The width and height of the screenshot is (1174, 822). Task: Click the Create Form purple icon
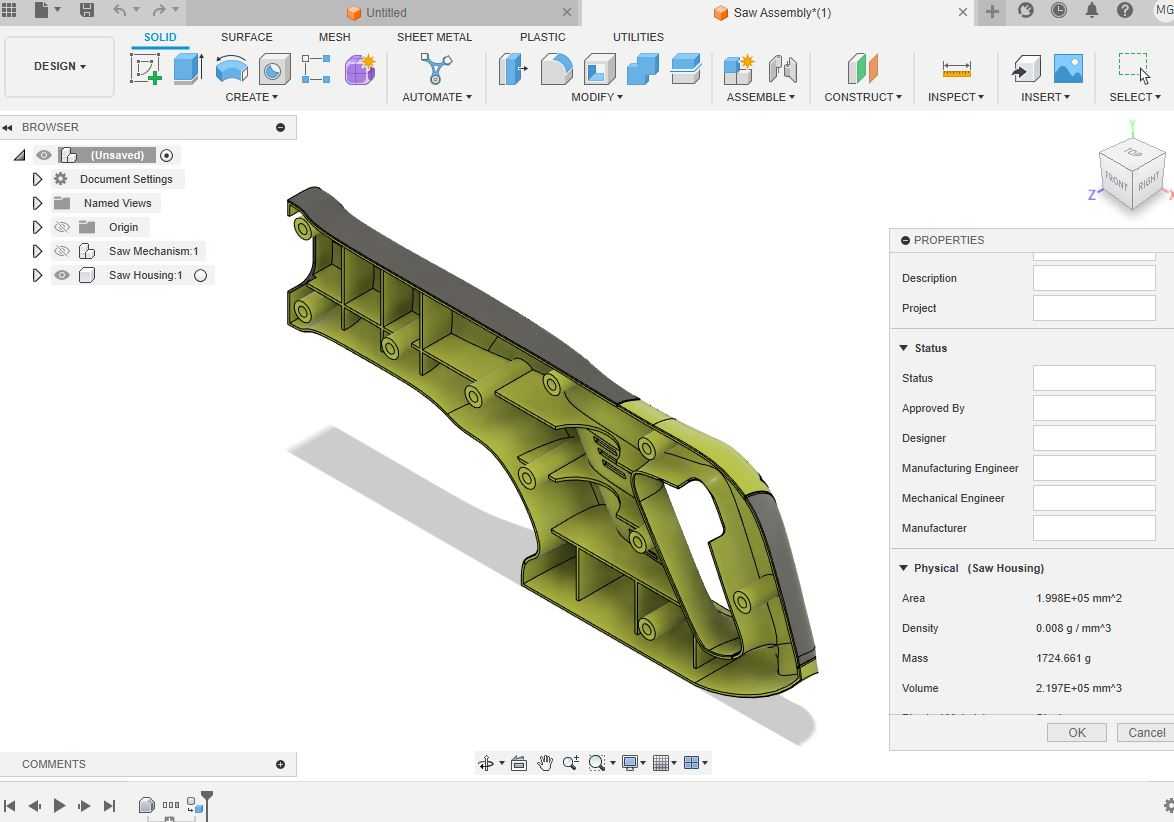pyautogui.click(x=360, y=69)
